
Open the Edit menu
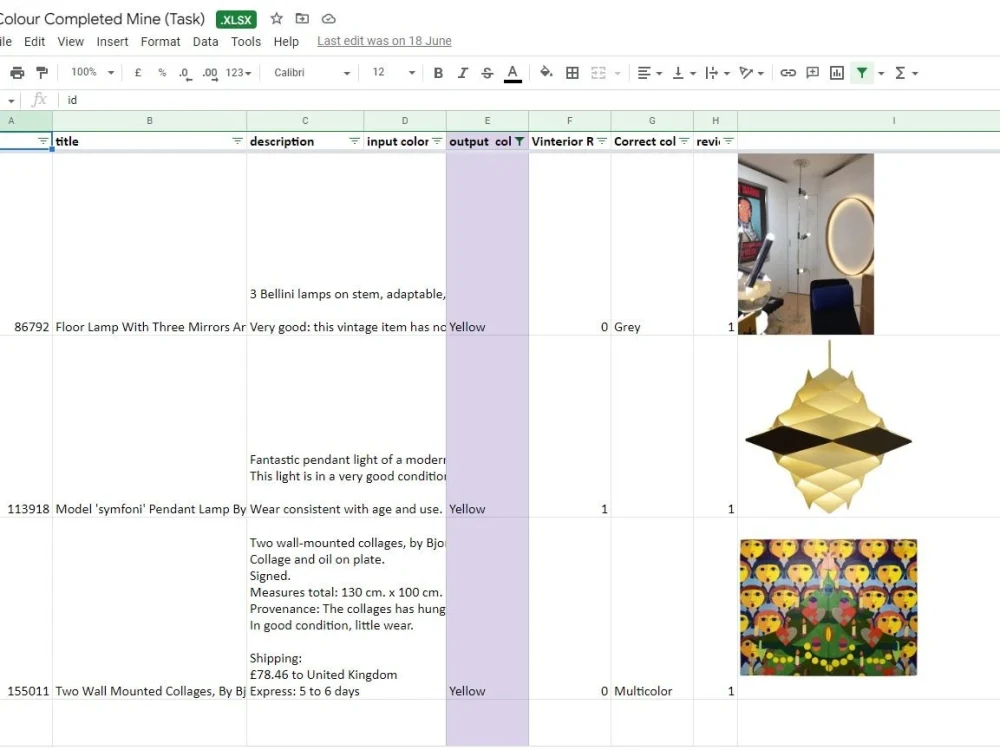[x=34, y=41]
